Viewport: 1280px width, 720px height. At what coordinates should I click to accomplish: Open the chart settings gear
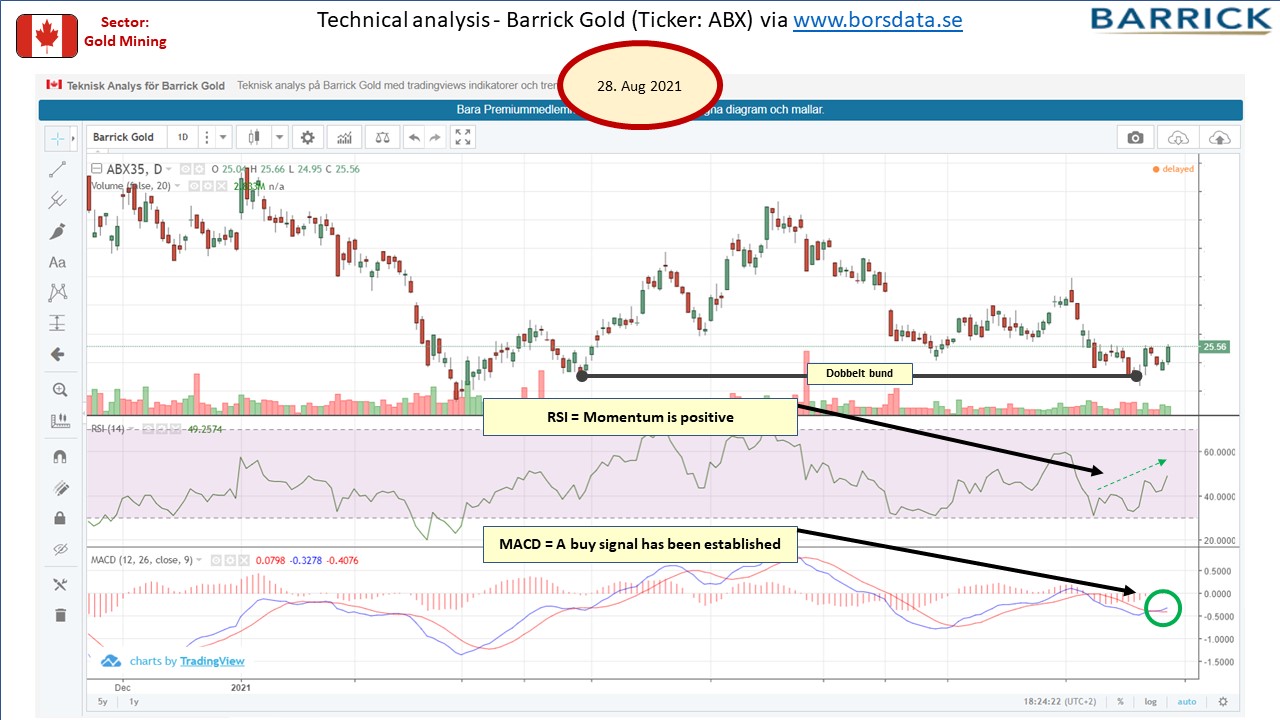point(308,137)
